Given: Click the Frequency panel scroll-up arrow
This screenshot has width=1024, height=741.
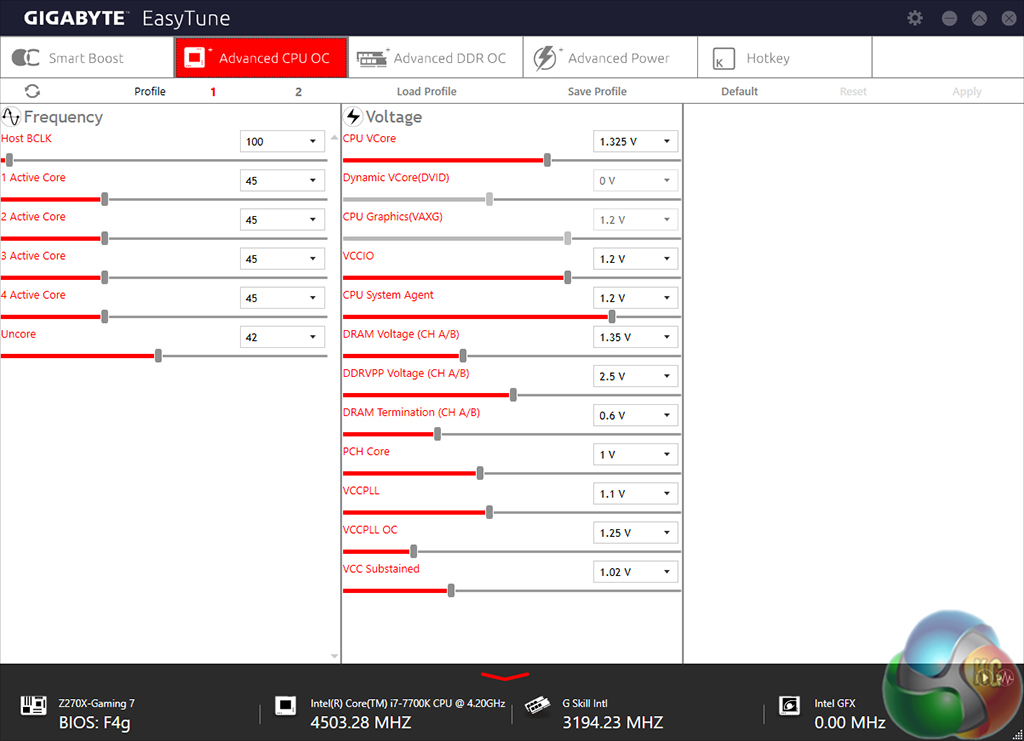Looking at the screenshot, I should tap(334, 138).
